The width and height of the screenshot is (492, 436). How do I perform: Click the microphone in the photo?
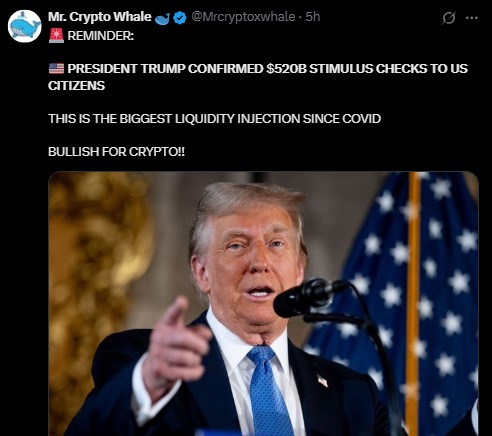310,298
